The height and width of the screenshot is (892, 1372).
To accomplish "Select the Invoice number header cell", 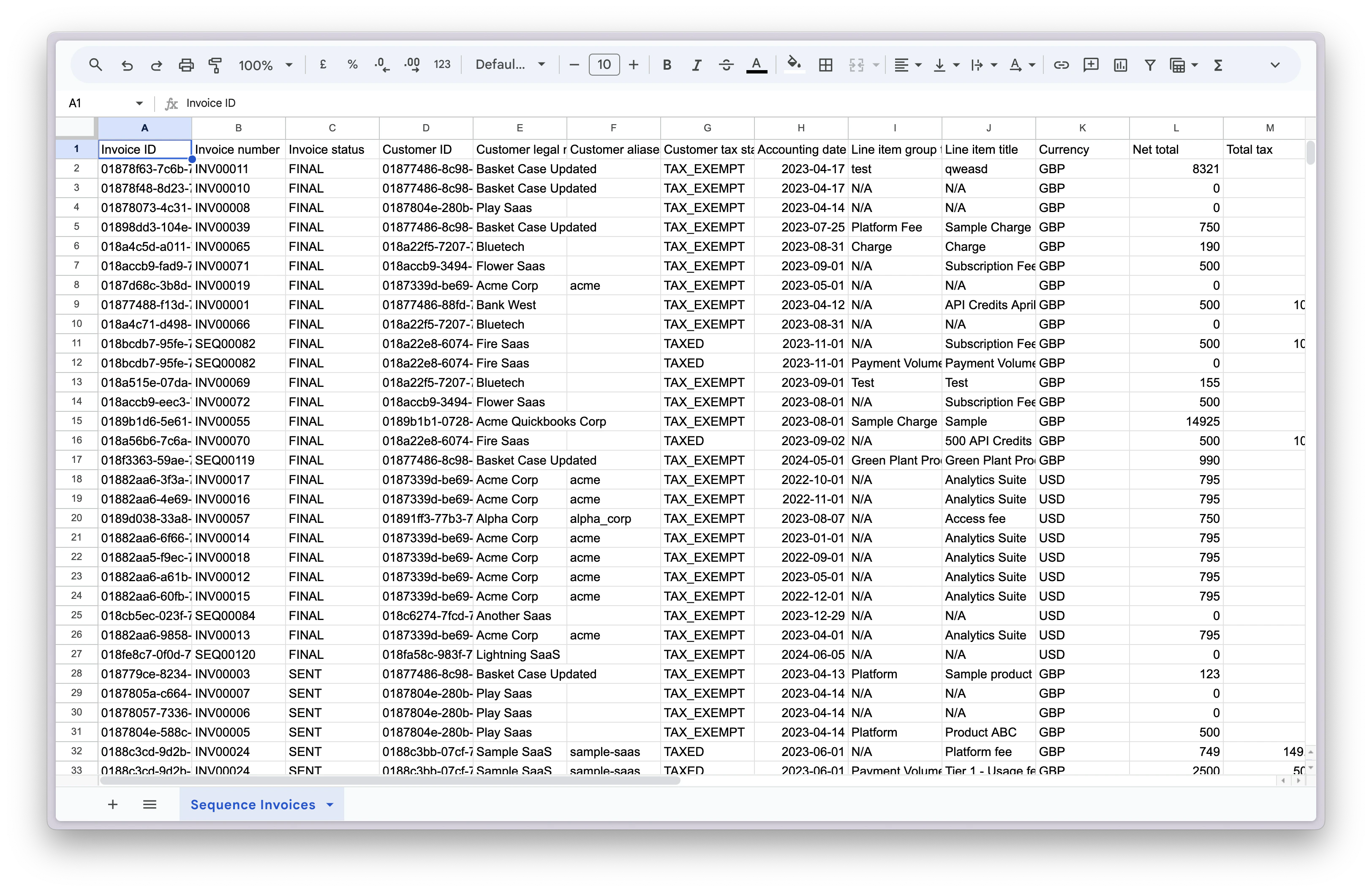I will [239, 149].
